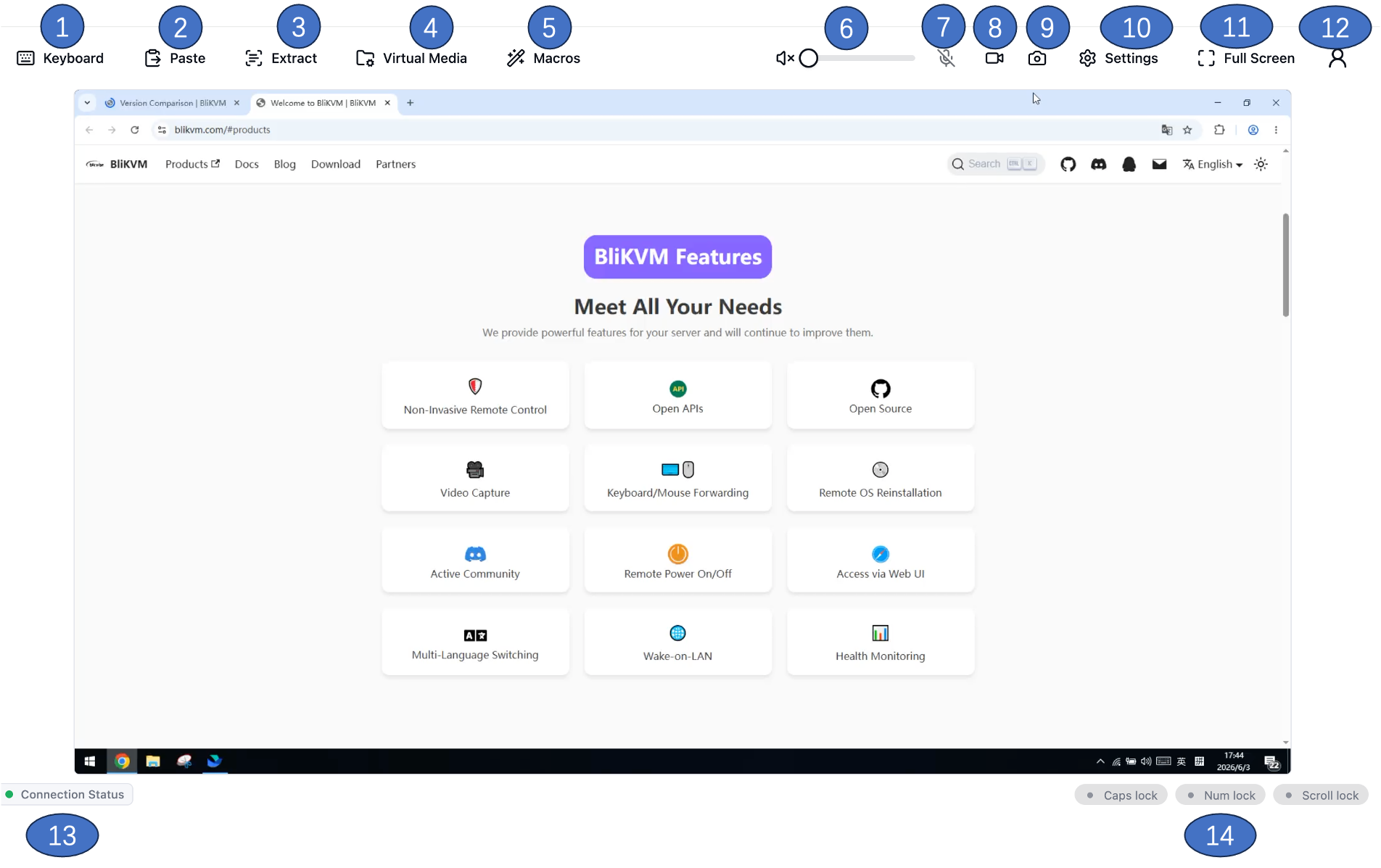Image resolution: width=1381 pixels, height=868 pixels.
Task: Open the Extract text tool
Action: [x=281, y=58]
